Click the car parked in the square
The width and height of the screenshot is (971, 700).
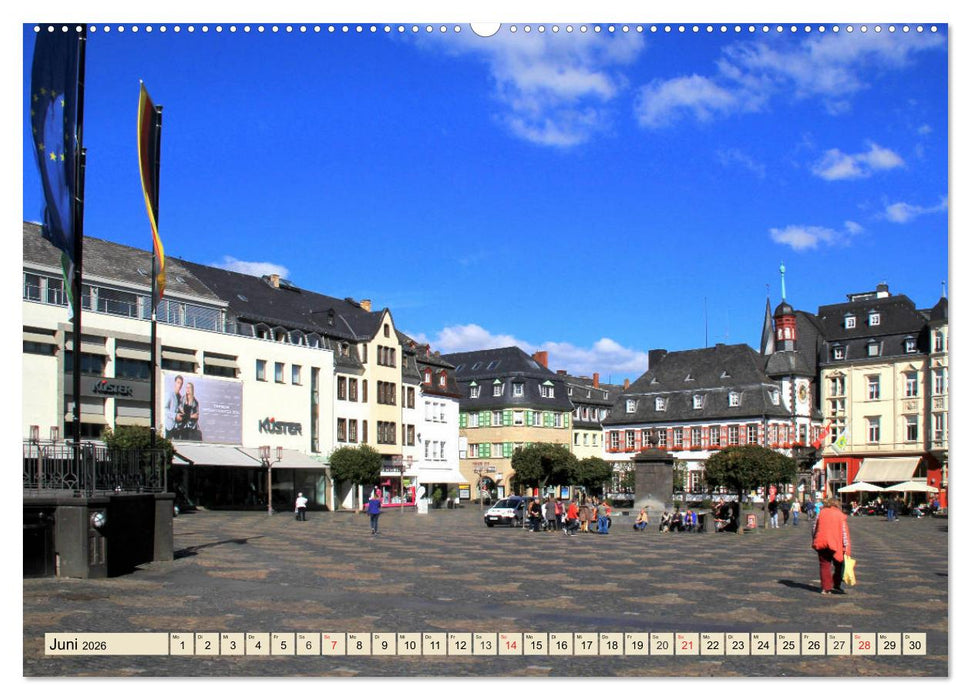pos(505,511)
